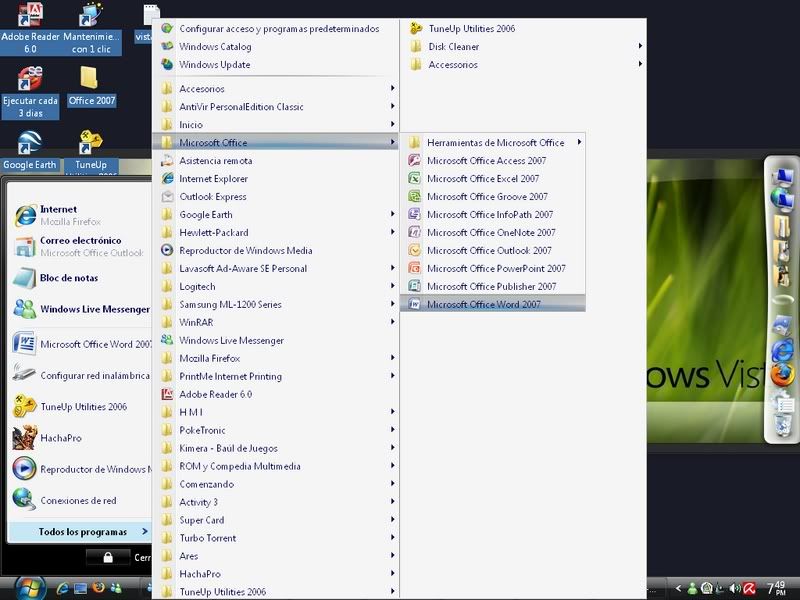
Task: Open Conexiones de red in Start menu
Action: [x=79, y=501]
